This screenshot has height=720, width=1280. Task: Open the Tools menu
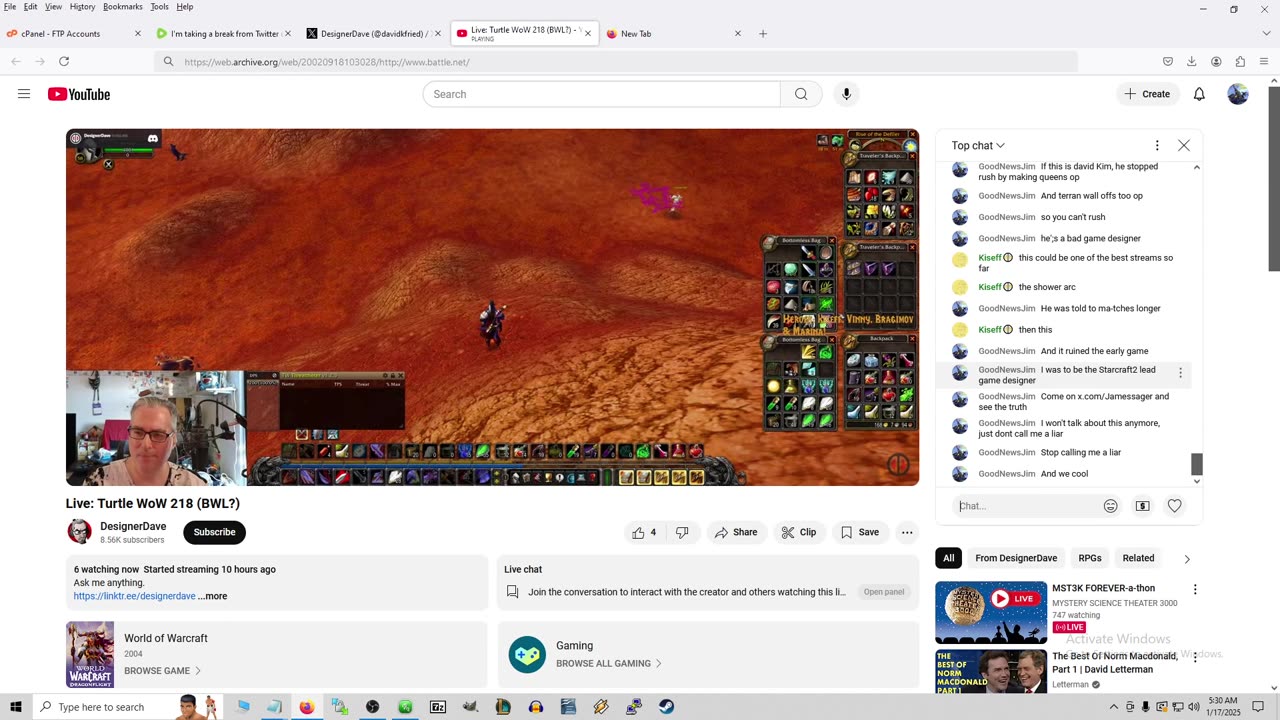(x=159, y=7)
